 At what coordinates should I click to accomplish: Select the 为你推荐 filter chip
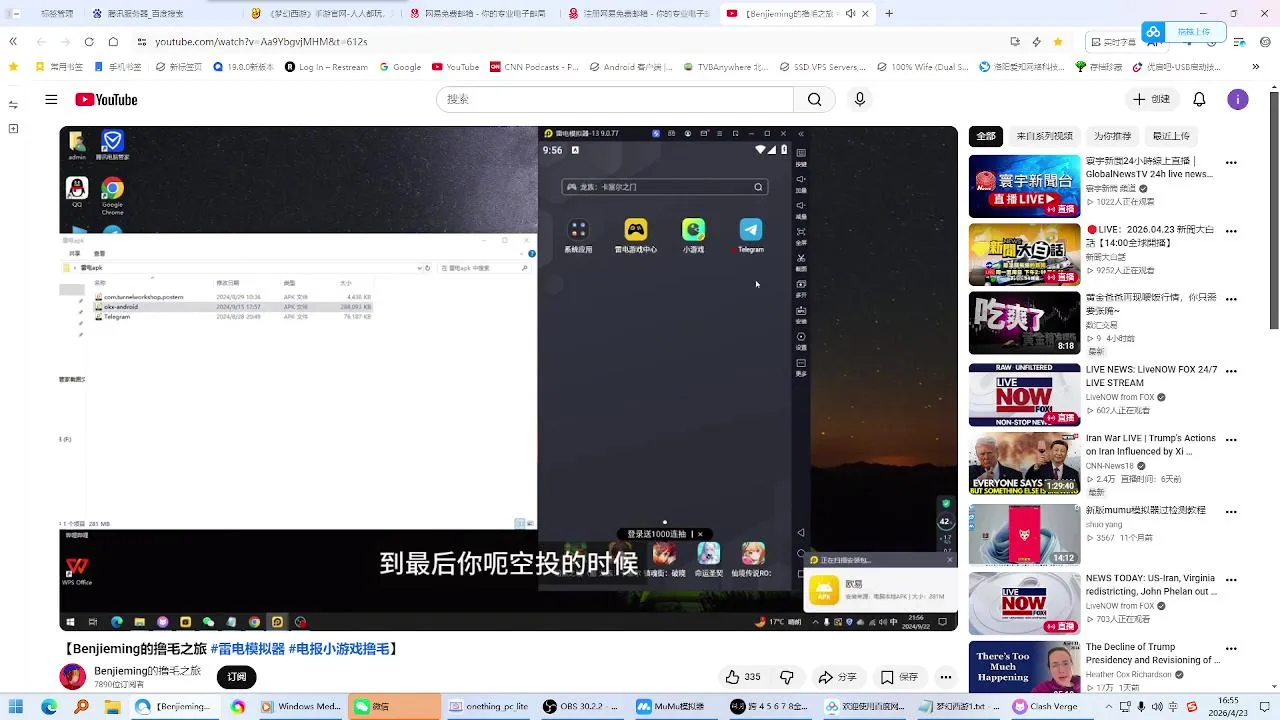pos(1112,136)
